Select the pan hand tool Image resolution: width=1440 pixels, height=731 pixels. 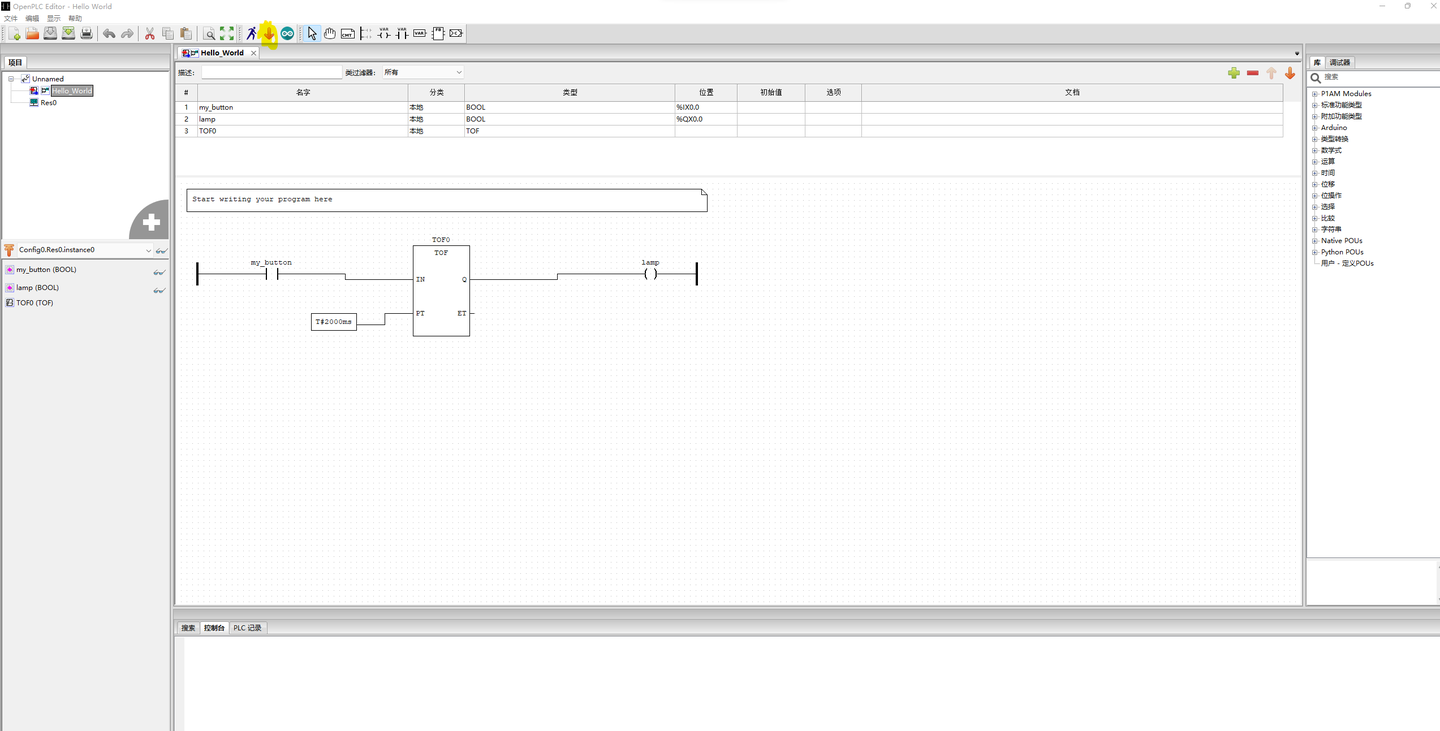(330, 33)
